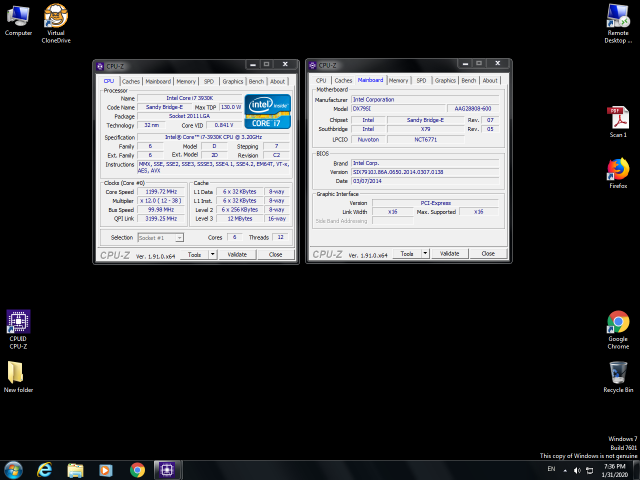Open the Recycle Bin

point(618,377)
